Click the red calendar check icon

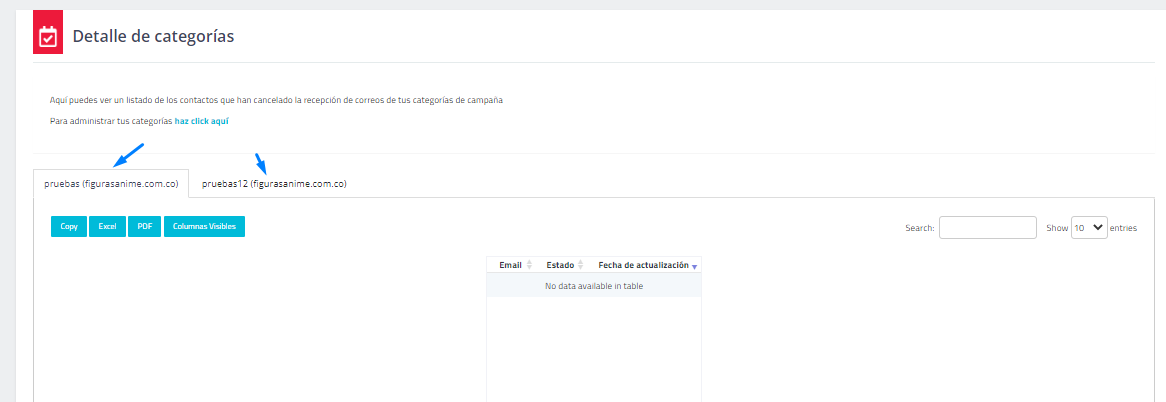tap(48, 37)
